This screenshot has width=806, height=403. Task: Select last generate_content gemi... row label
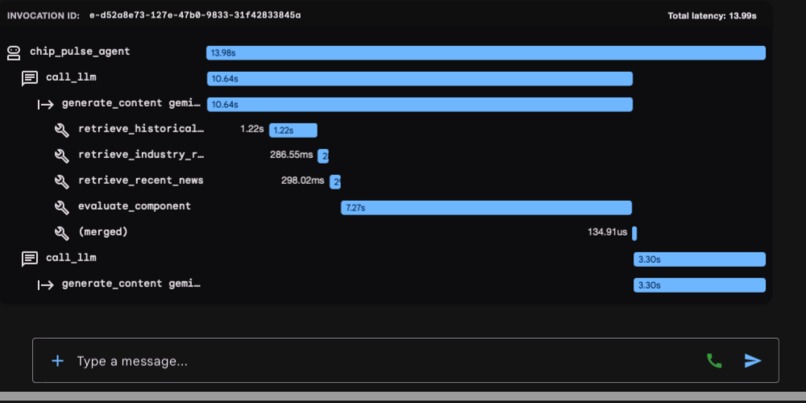(x=131, y=284)
